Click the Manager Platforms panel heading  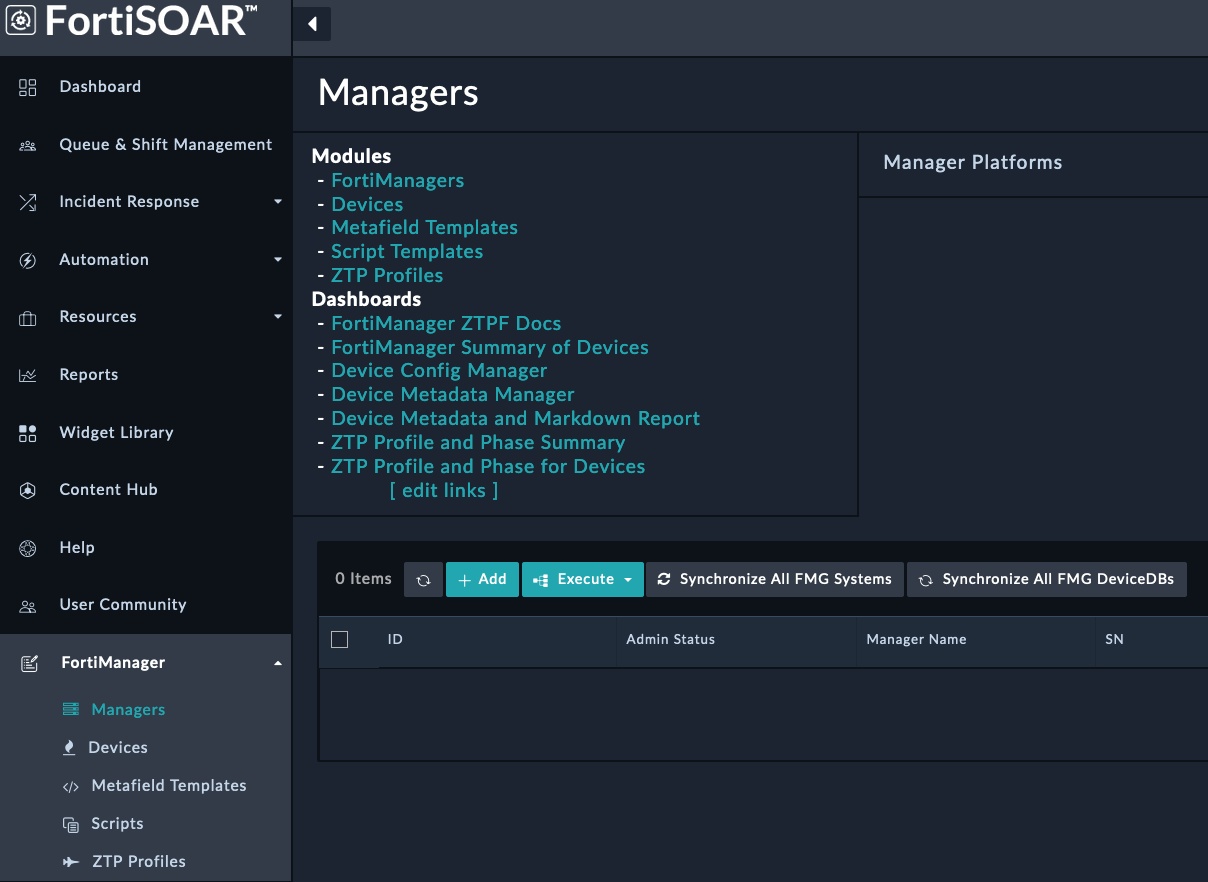click(x=973, y=163)
